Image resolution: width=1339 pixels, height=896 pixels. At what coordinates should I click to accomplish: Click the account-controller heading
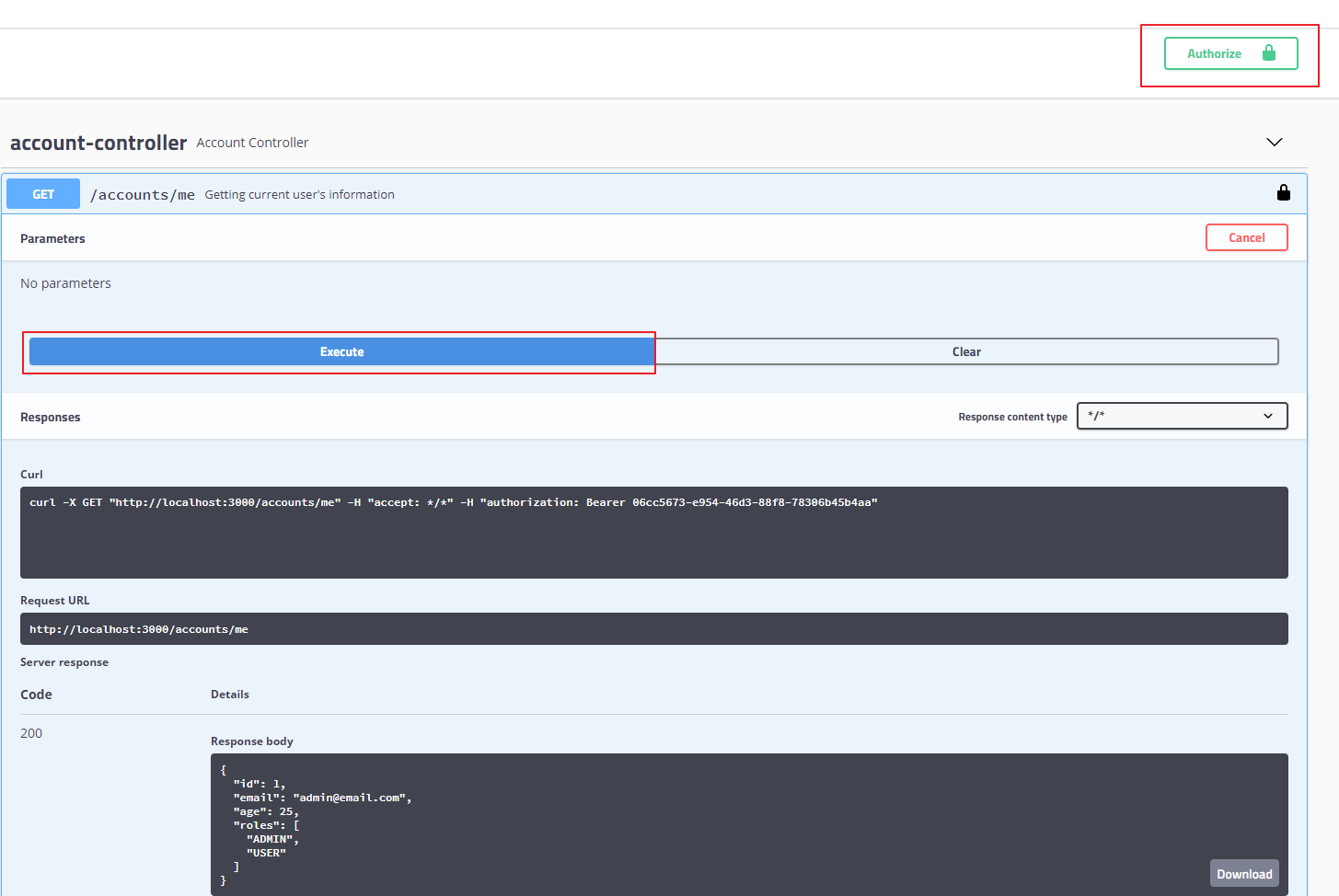98,143
